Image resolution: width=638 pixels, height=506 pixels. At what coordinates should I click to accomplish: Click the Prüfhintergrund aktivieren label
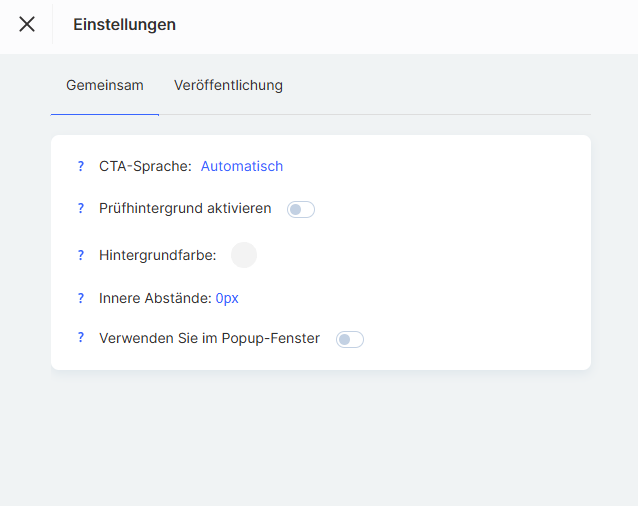(185, 208)
